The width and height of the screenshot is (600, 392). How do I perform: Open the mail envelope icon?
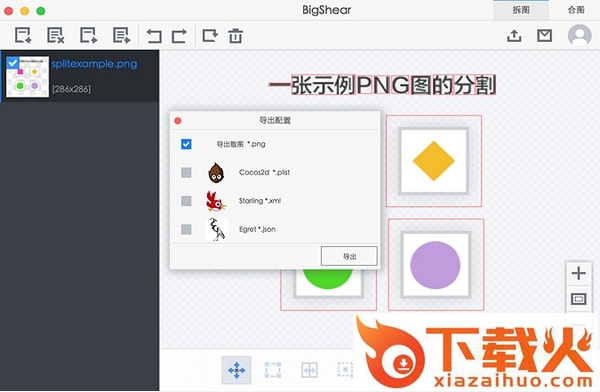[x=544, y=36]
